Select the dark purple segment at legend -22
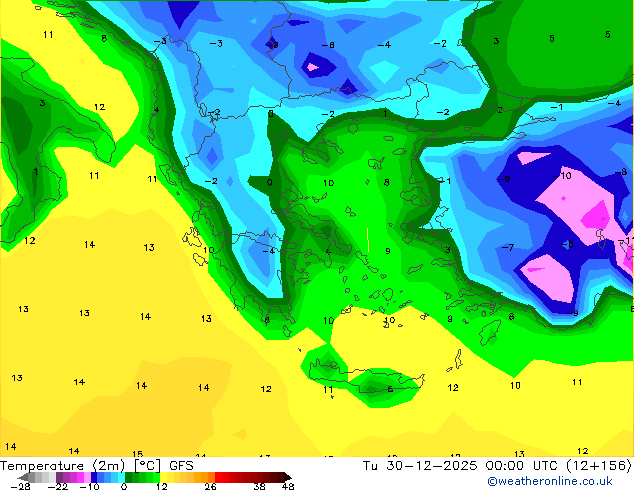Image resolution: width=634 pixels, height=490 pixels. click(x=59, y=477)
